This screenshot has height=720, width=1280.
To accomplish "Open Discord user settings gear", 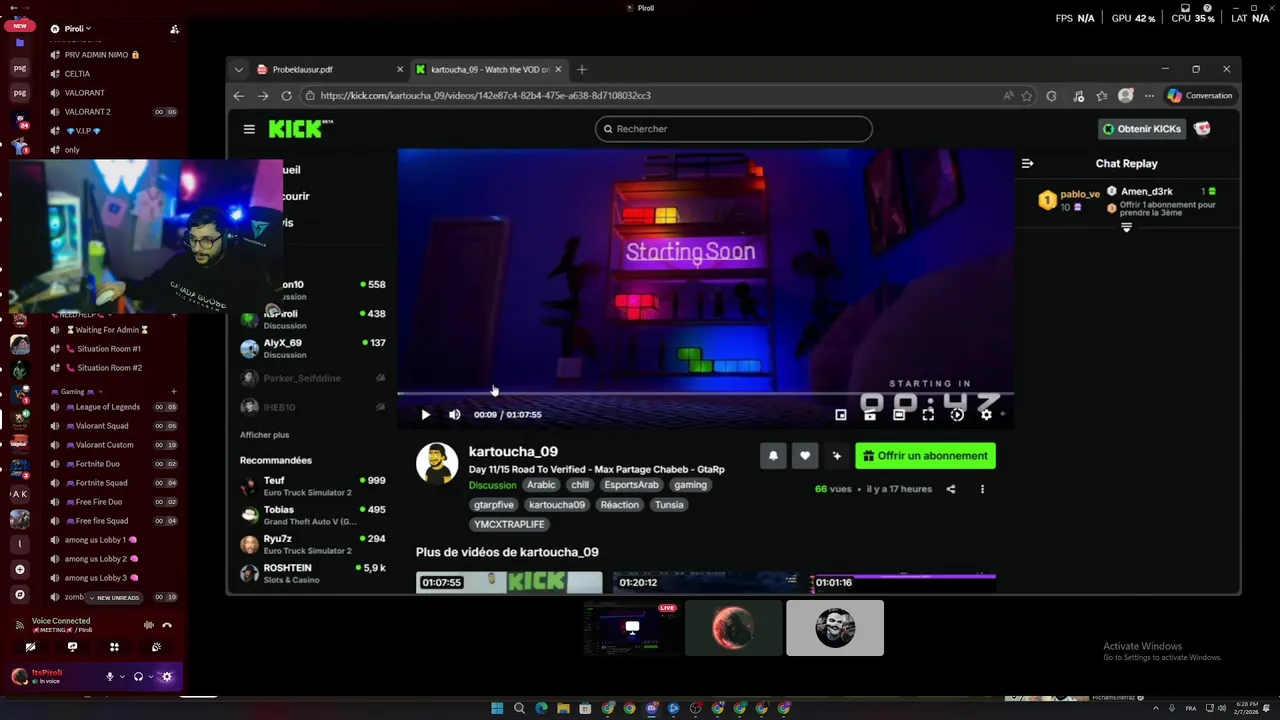I will point(167,677).
